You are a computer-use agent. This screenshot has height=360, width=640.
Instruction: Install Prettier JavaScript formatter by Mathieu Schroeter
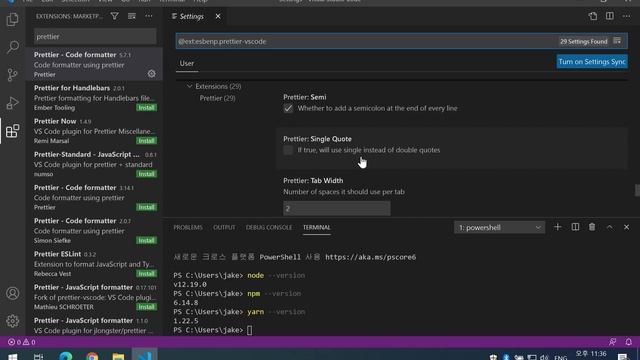[x=146, y=307]
